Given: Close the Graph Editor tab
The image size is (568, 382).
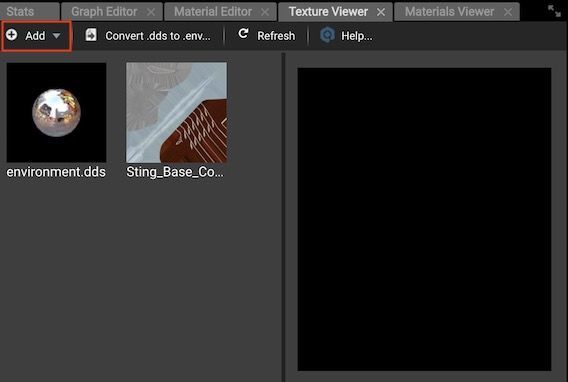Looking at the screenshot, I should [x=151, y=12].
